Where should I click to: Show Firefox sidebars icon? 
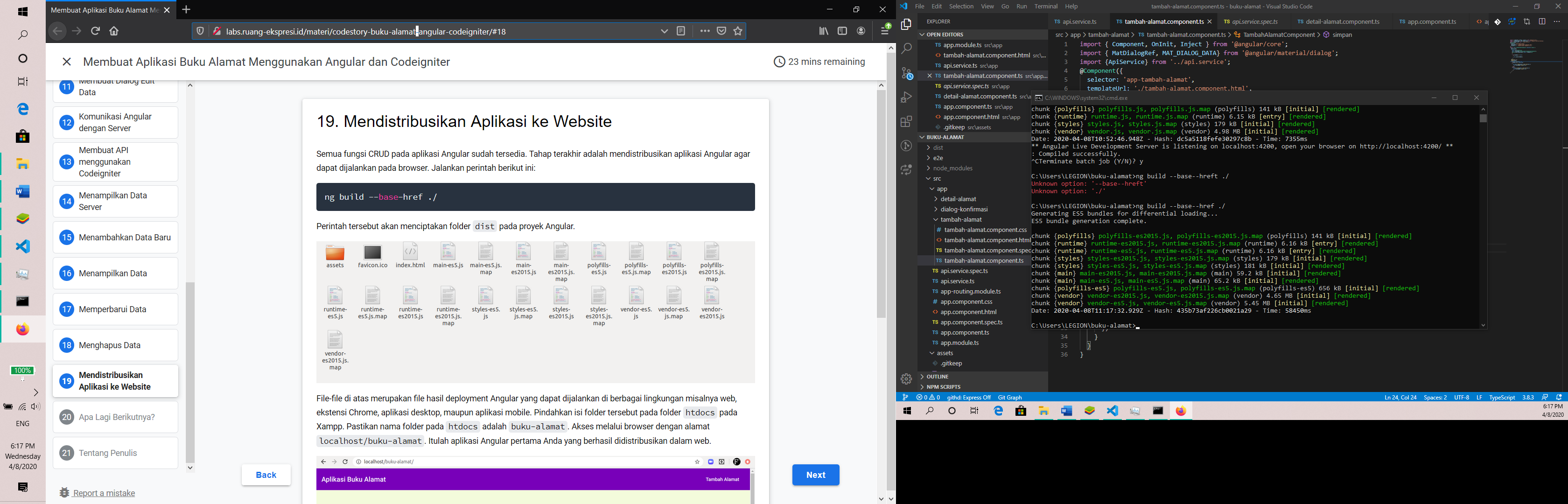click(x=842, y=31)
